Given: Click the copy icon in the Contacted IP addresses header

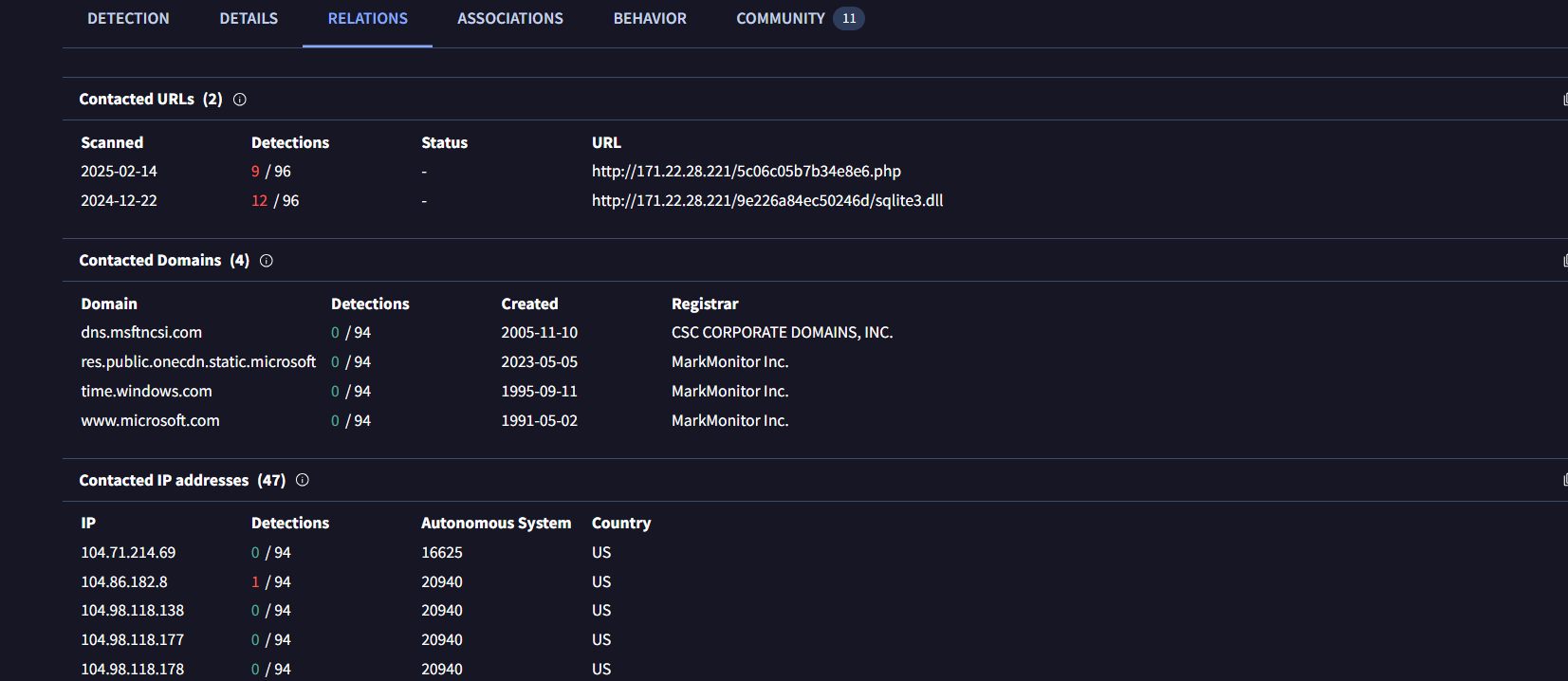Looking at the screenshot, I should (x=1564, y=480).
